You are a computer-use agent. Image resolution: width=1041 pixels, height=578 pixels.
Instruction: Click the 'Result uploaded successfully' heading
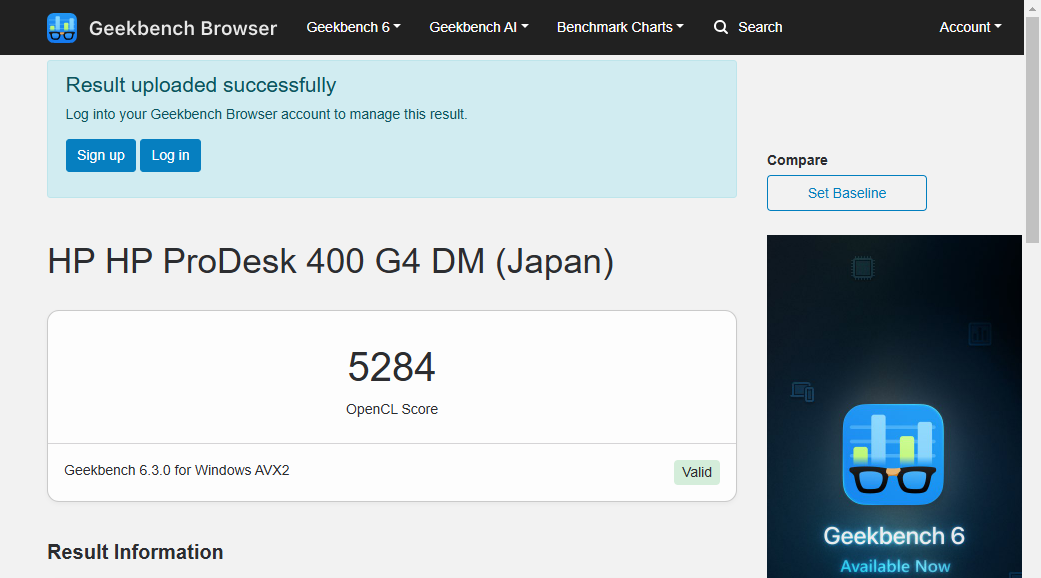coord(200,85)
